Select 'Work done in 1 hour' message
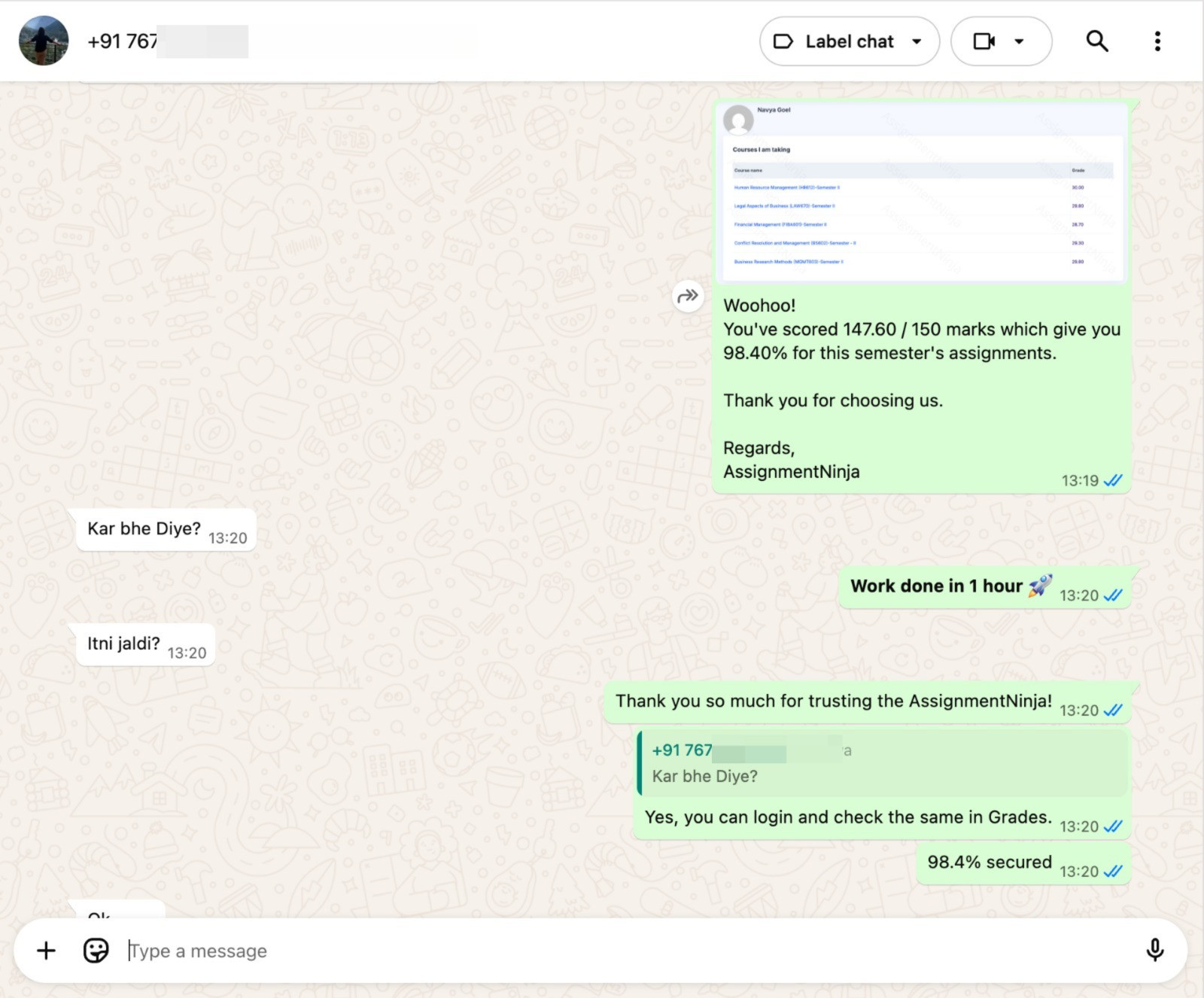Screen dimensions: 1204x998 985,587
